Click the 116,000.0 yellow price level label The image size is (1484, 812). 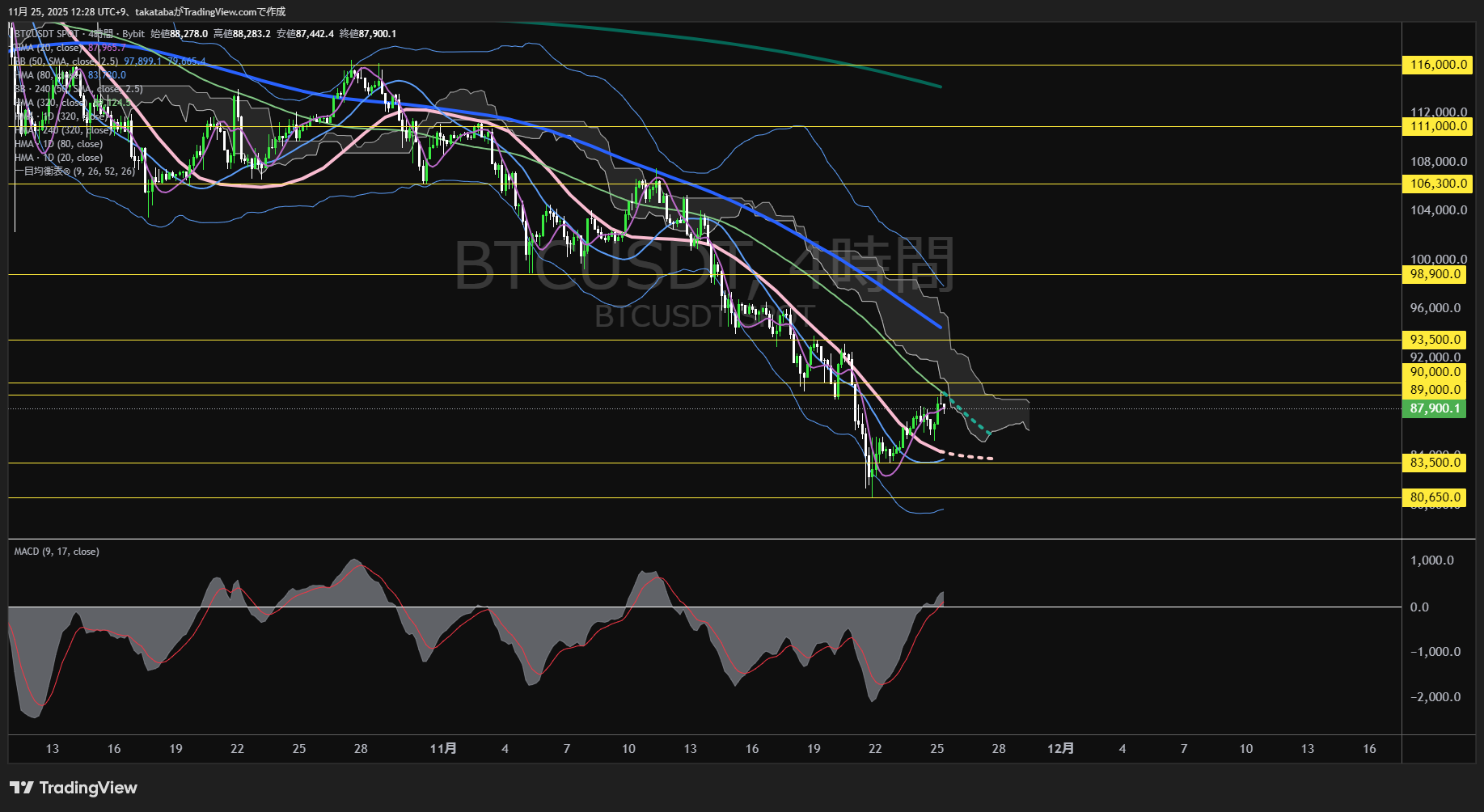(1436, 65)
